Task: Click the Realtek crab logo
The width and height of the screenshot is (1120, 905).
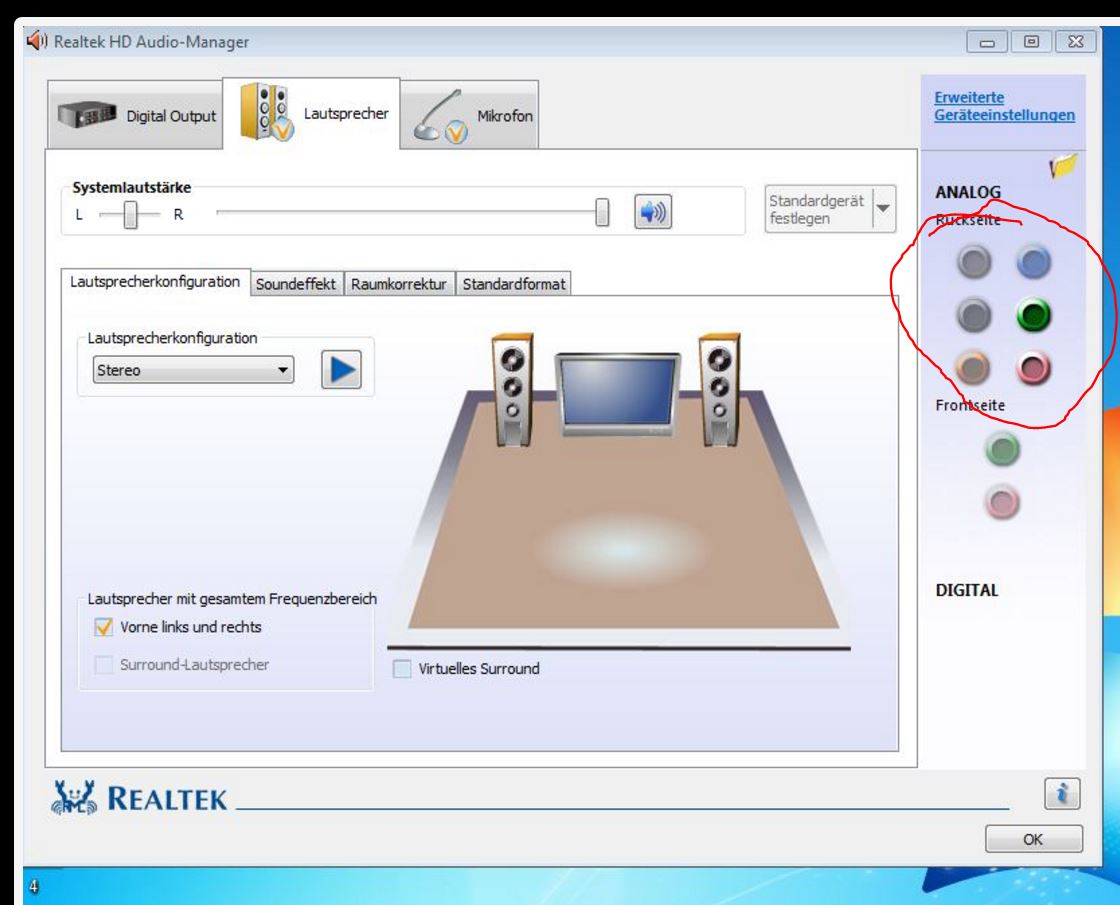Action: pyautogui.click(x=74, y=798)
